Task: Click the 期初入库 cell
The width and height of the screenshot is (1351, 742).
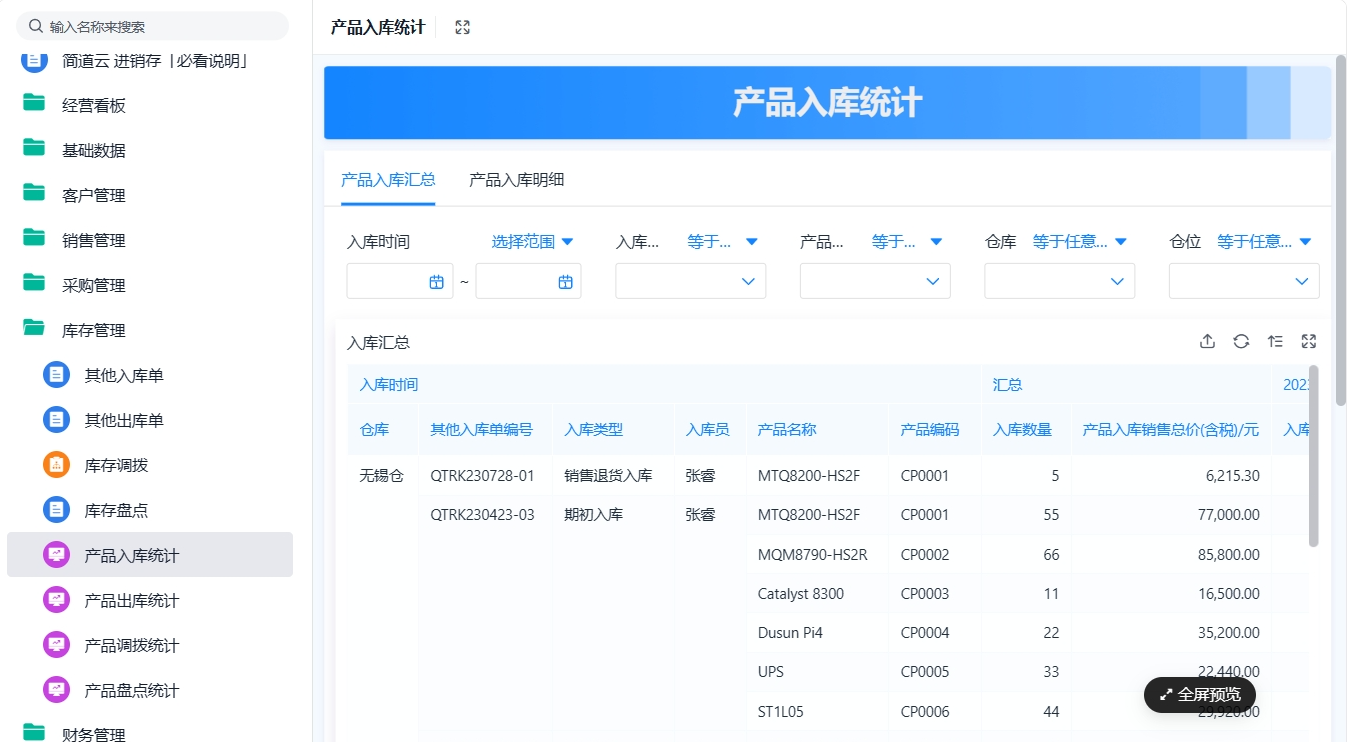Action: tap(594, 515)
